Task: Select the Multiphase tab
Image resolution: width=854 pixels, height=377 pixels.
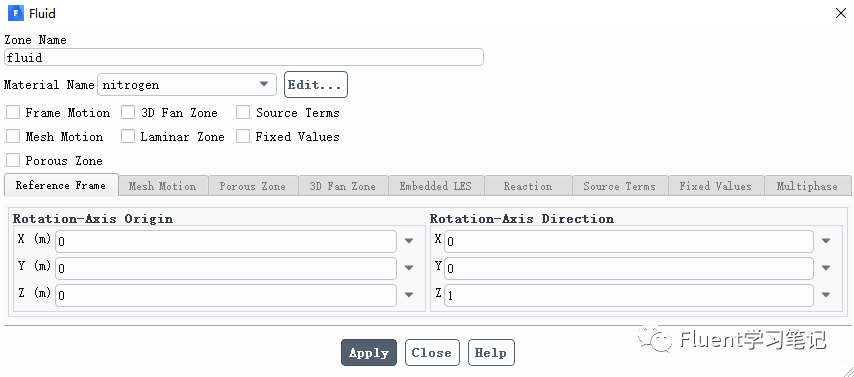Action: click(x=807, y=186)
